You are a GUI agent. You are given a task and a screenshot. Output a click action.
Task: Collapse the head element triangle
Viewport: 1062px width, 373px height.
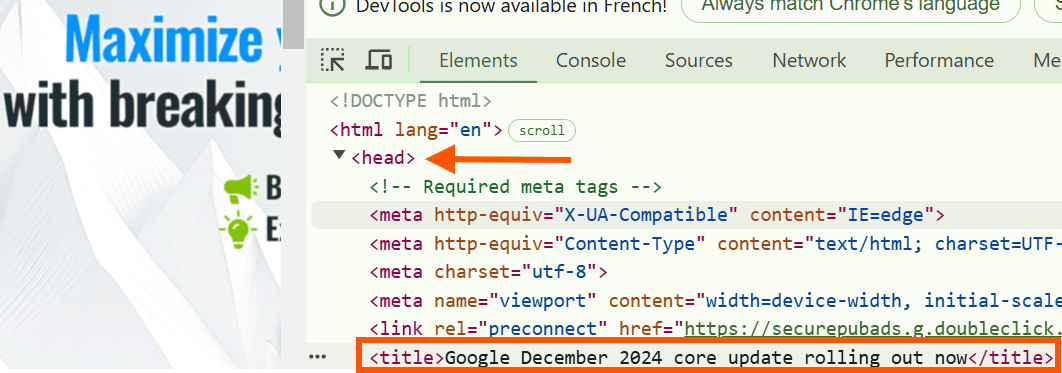[339, 156]
